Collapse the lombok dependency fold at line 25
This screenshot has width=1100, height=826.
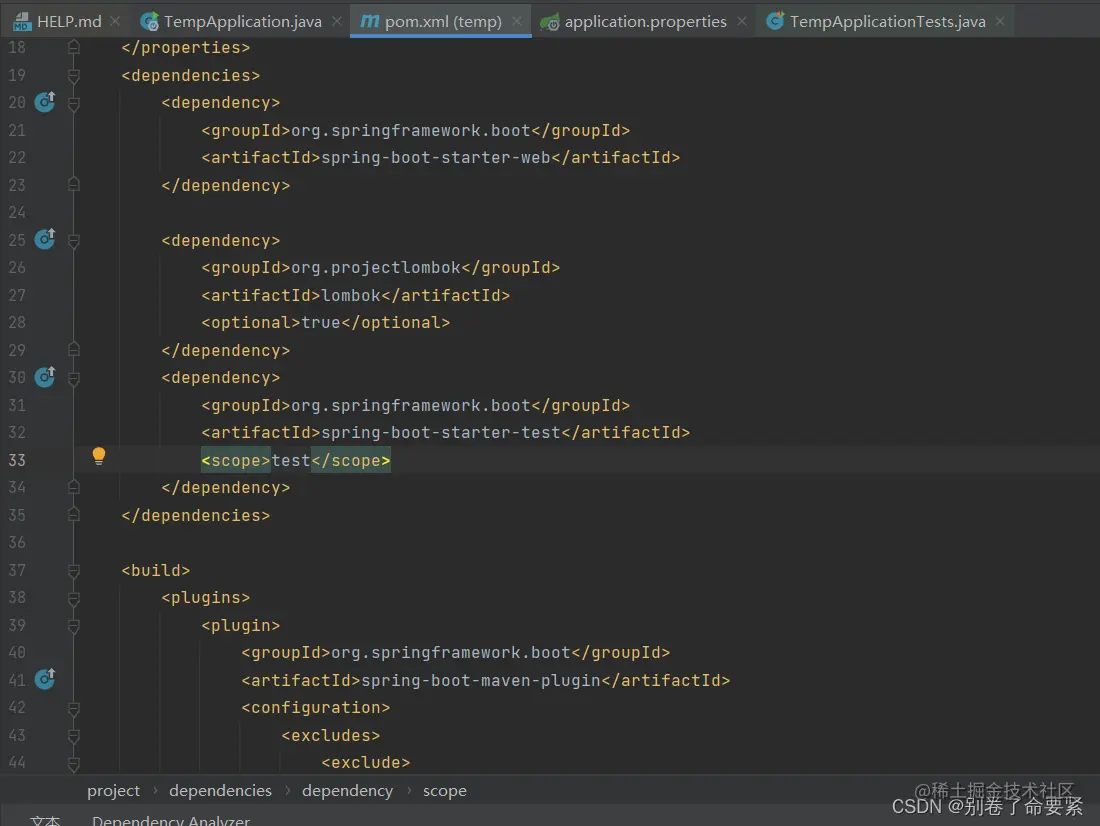[74, 241]
